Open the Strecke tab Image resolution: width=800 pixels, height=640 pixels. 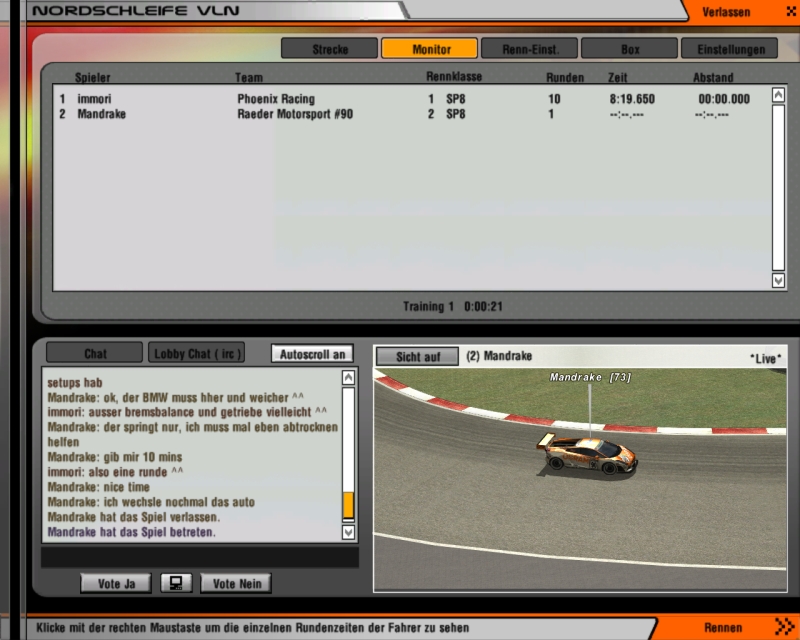(x=329, y=49)
